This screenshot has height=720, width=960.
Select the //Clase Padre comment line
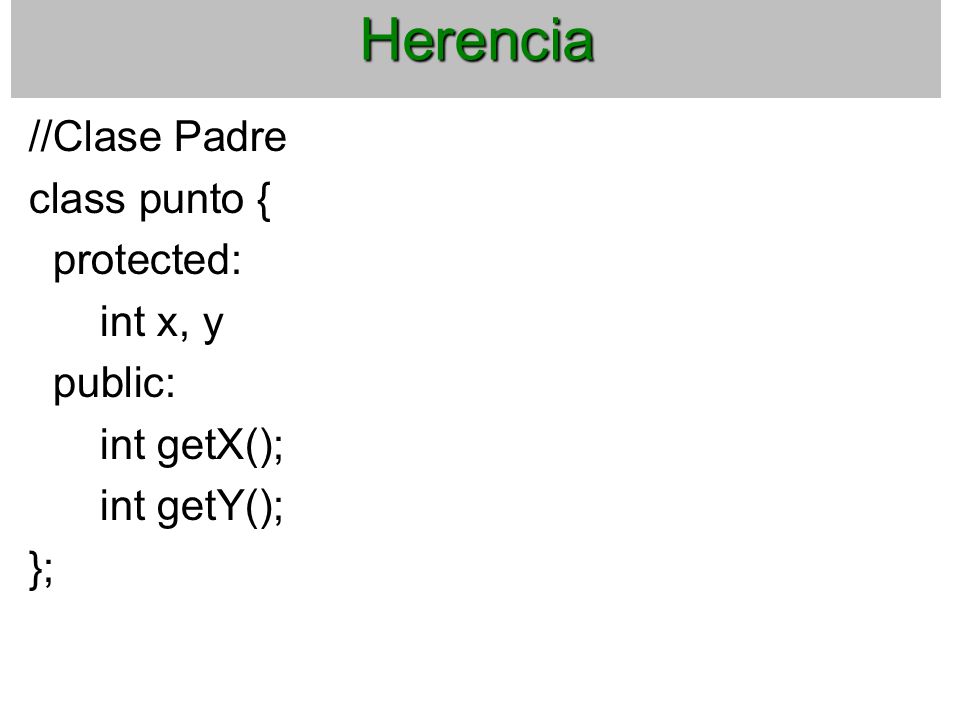(158, 136)
